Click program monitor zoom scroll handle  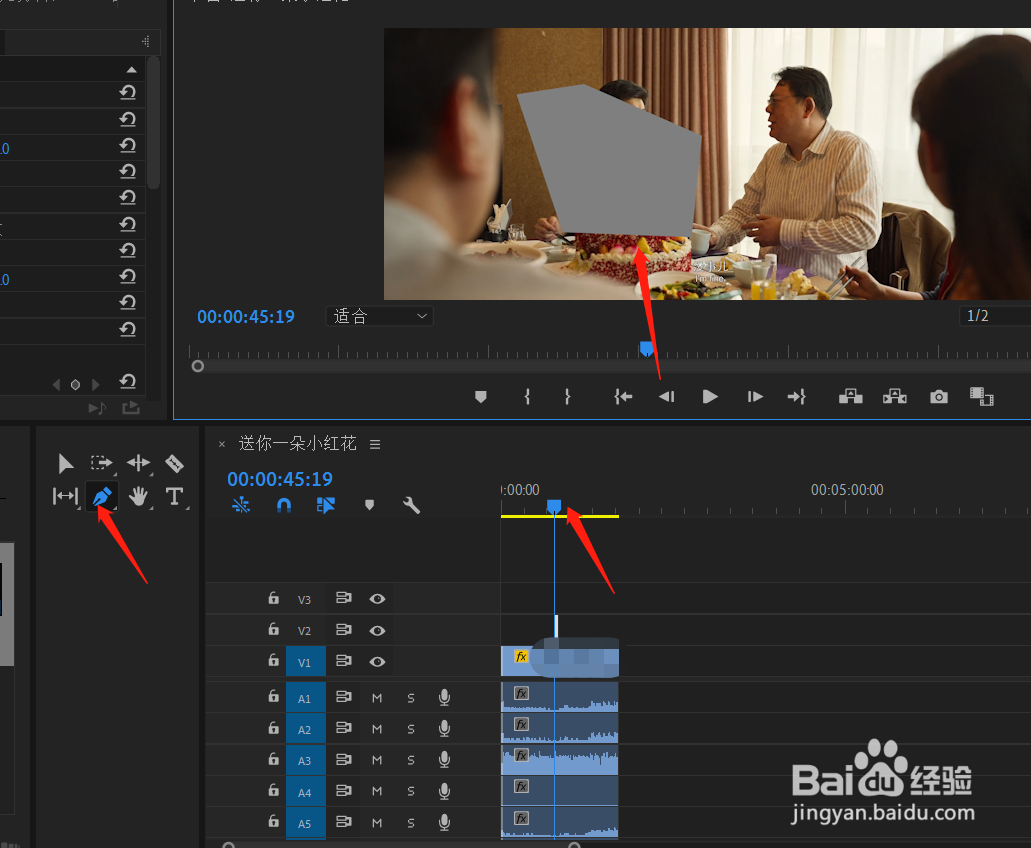198,366
